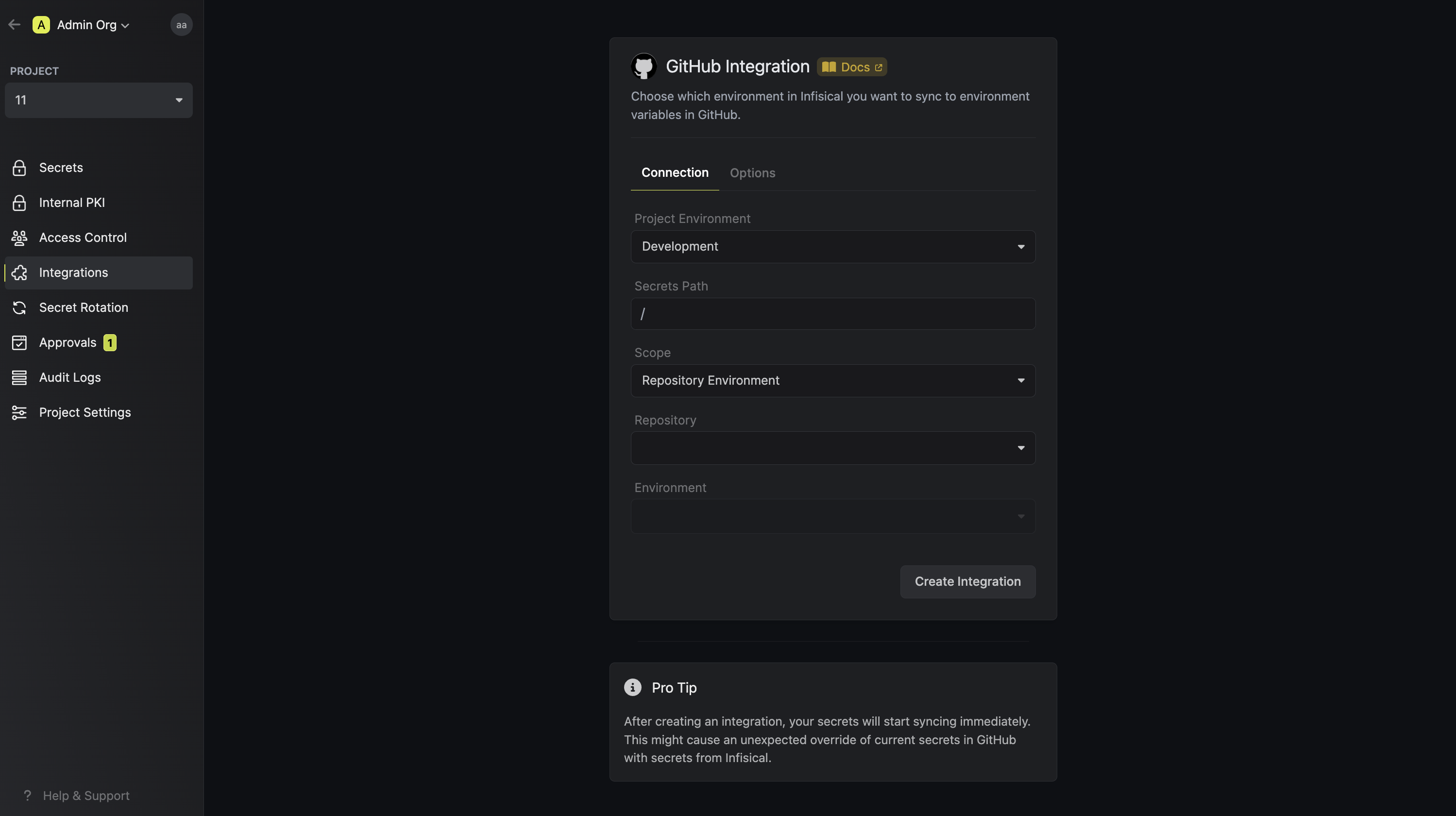Open the Scope dropdown showing Repository Environment

(833, 381)
